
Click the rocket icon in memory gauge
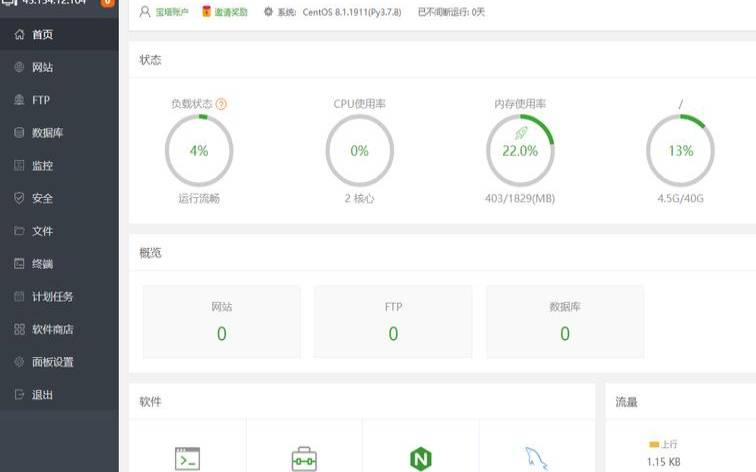click(x=520, y=133)
